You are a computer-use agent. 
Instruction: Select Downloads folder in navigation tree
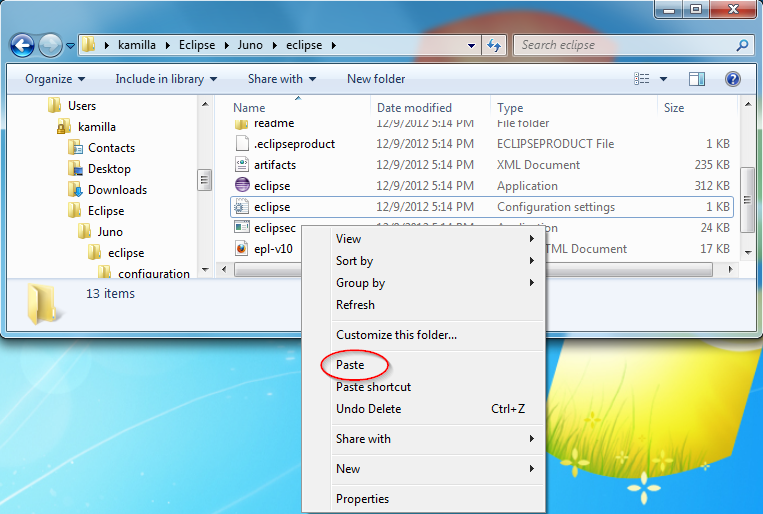[117, 190]
